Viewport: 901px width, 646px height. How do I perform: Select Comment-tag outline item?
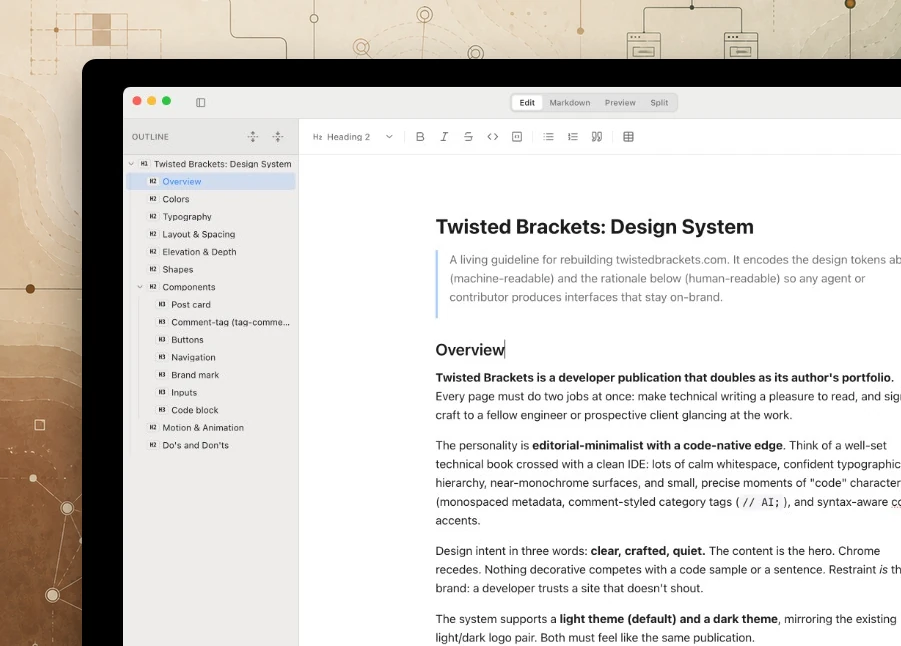coord(211,322)
